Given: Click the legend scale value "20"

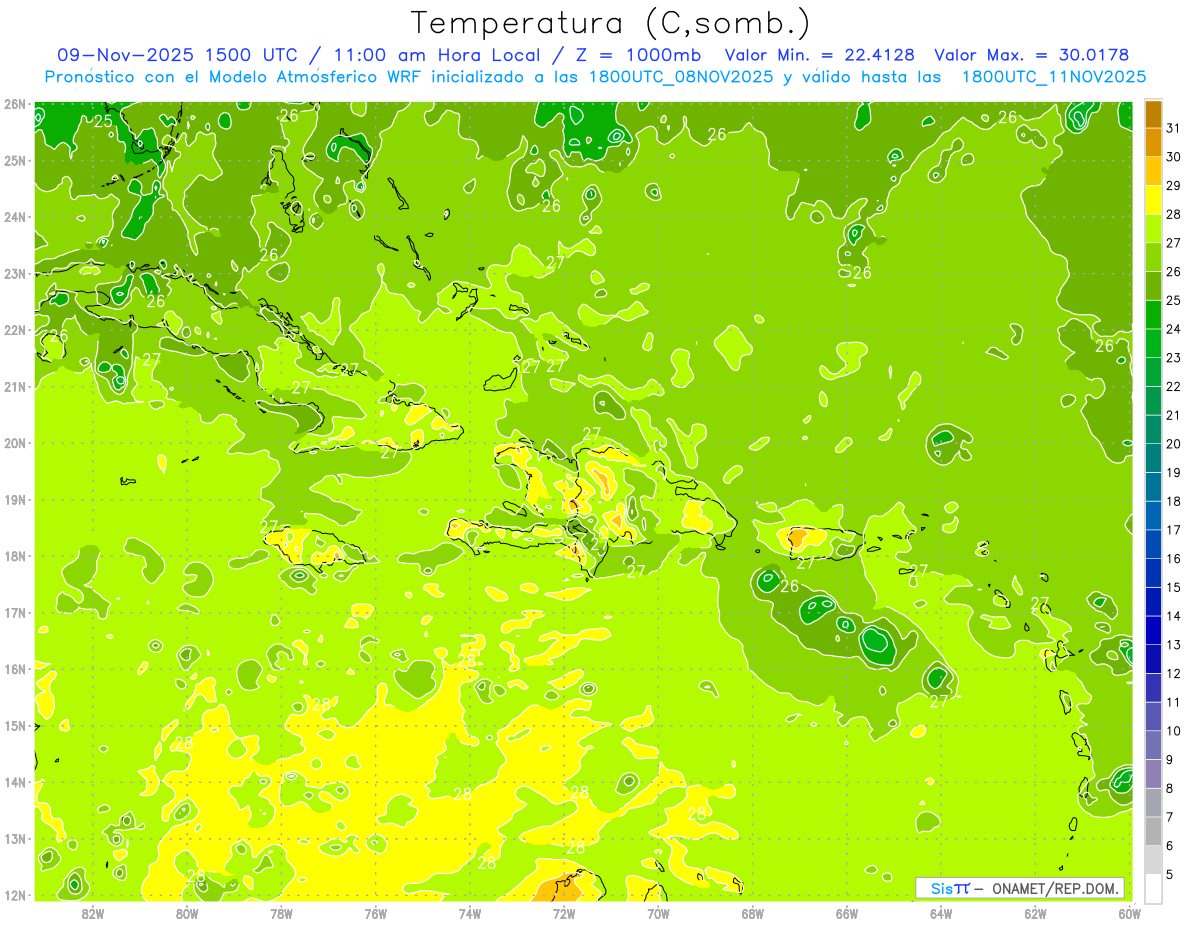Looking at the screenshot, I should pos(1173,444).
